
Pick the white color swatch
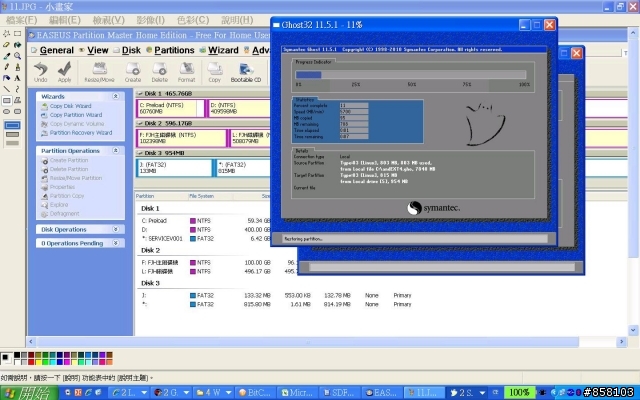click(x=17, y=362)
